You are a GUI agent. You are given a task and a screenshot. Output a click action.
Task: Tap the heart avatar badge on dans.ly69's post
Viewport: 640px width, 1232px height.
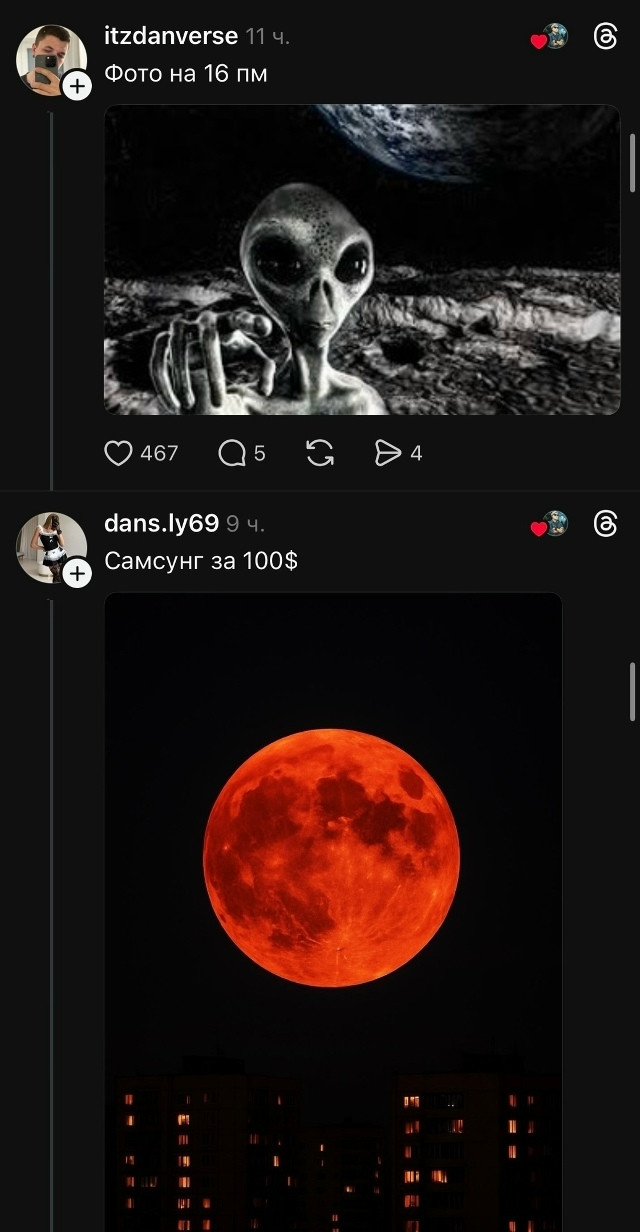[x=550, y=525]
